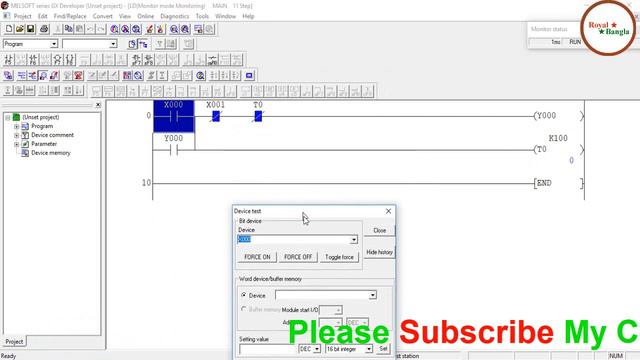Click the Open project folder icon
This screenshot has width=640, height=360.
tap(20, 29)
